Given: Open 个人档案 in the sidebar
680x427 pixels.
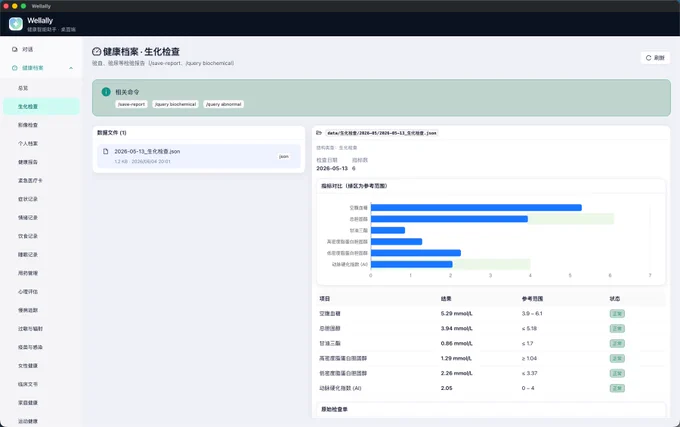Looking at the screenshot, I should click(x=41, y=143).
